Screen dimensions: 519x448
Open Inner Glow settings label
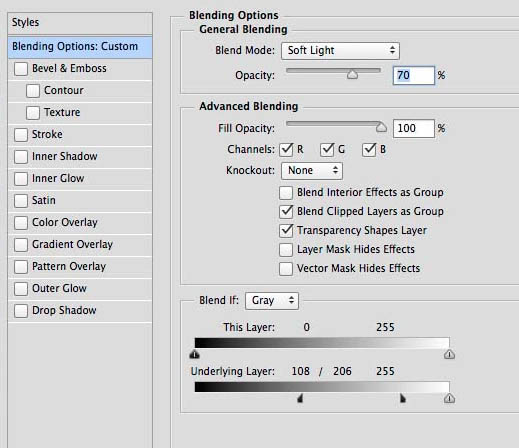pyautogui.click(x=58, y=178)
